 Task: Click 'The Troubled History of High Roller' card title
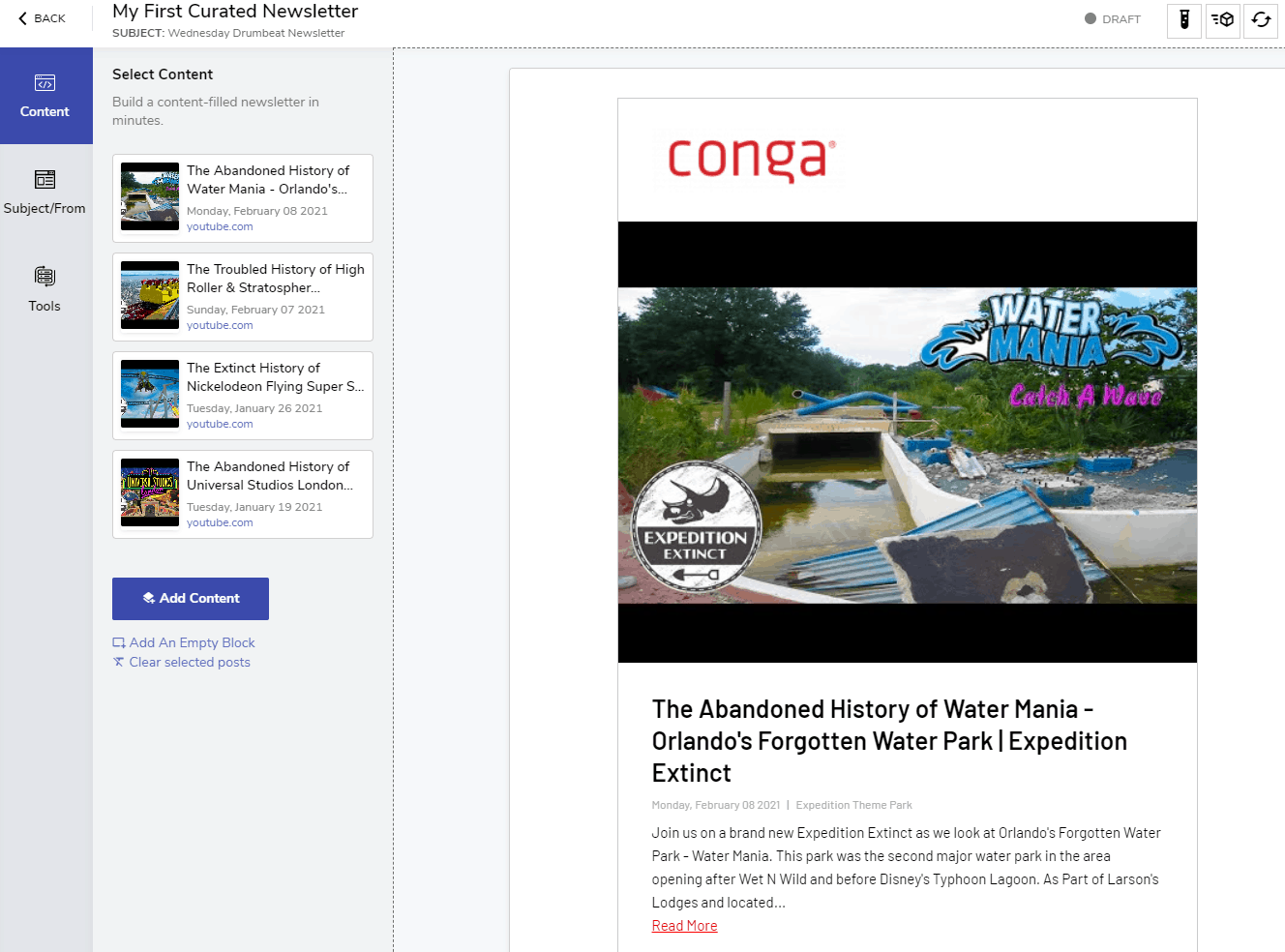click(276, 279)
